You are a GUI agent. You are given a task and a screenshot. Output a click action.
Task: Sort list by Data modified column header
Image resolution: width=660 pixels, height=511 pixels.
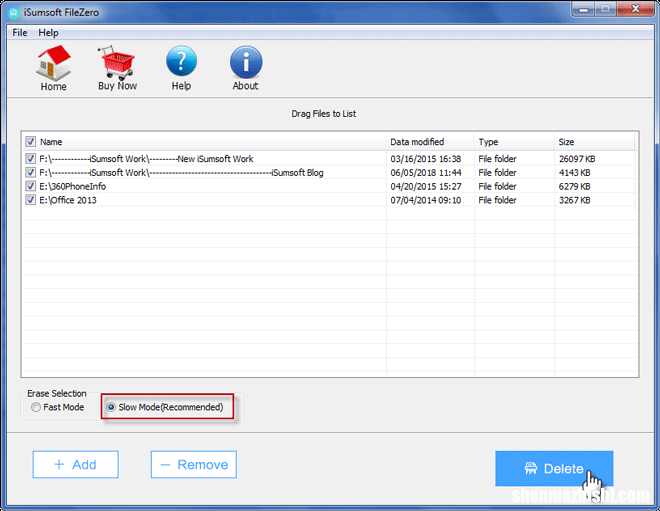[417, 142]
